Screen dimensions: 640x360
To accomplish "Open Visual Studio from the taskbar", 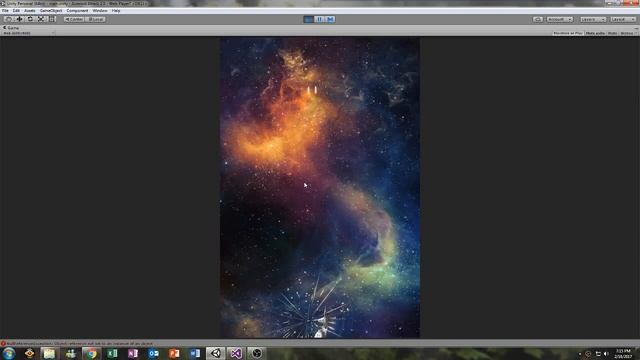I will pyautogui.click(x=236, y=353).
